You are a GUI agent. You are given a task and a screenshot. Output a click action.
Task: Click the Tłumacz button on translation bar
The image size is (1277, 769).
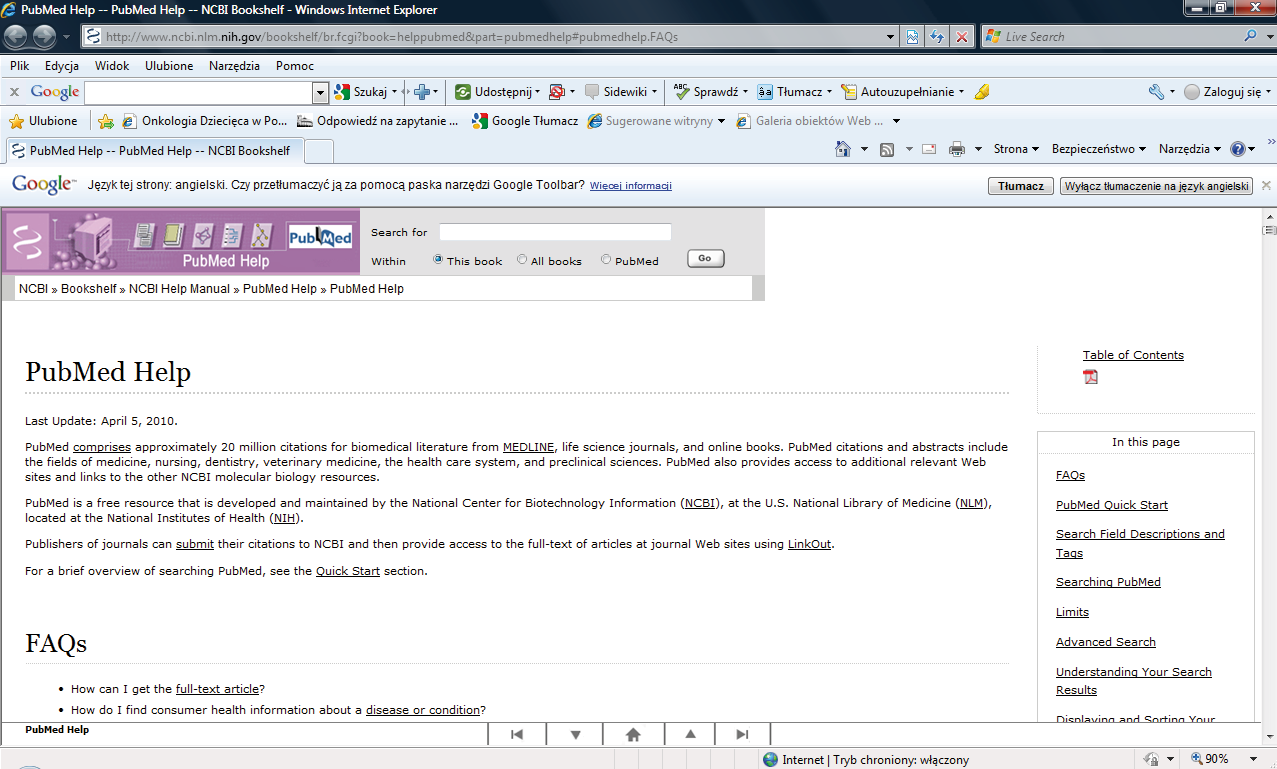1021,186
